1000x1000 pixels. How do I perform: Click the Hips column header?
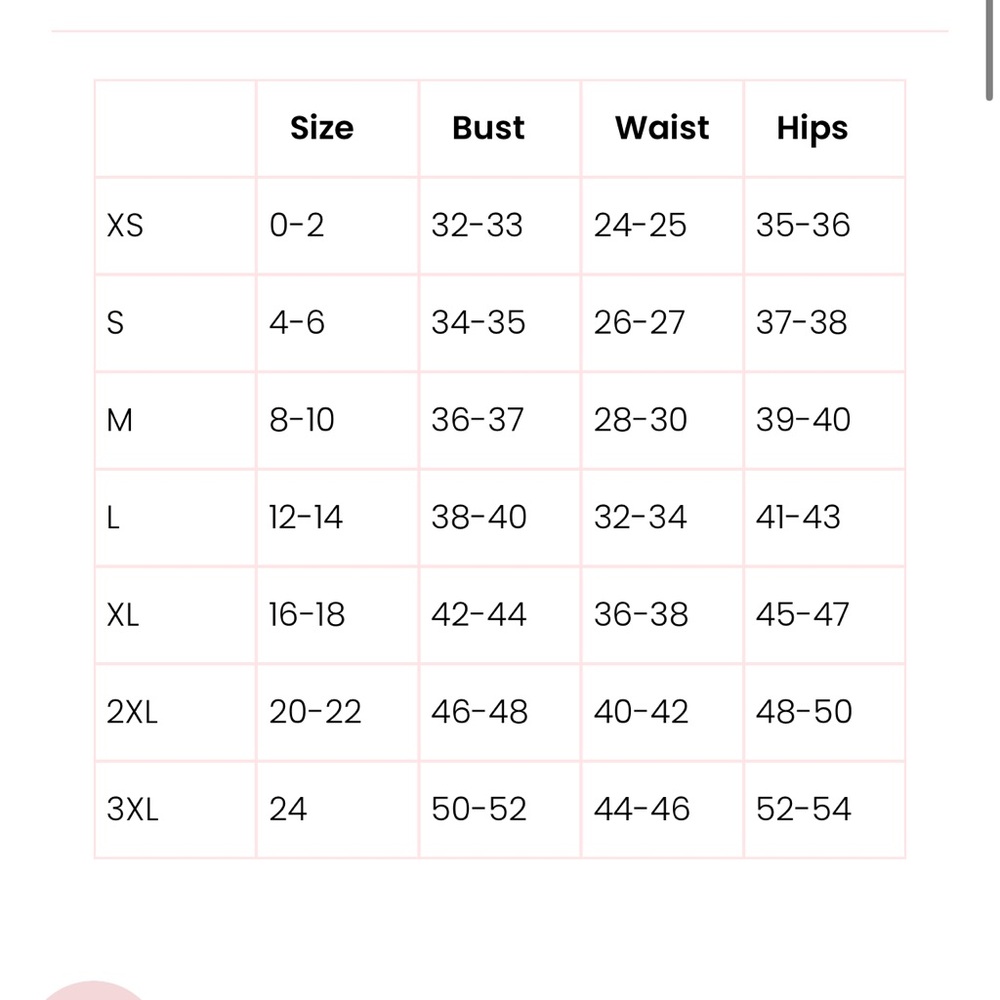coord(812,129)
